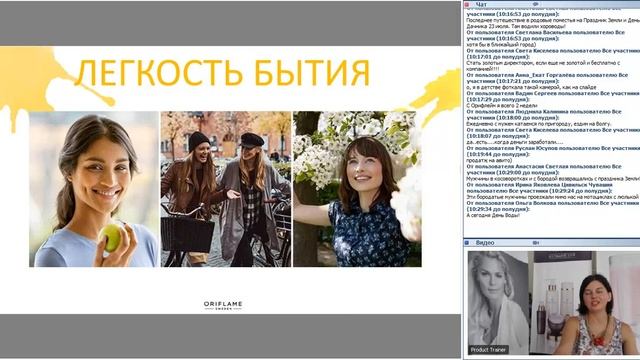Select message 'о, я в детстве фоткала такой камерой'
This screenshot has height=360, width=640.
point(531,87)
